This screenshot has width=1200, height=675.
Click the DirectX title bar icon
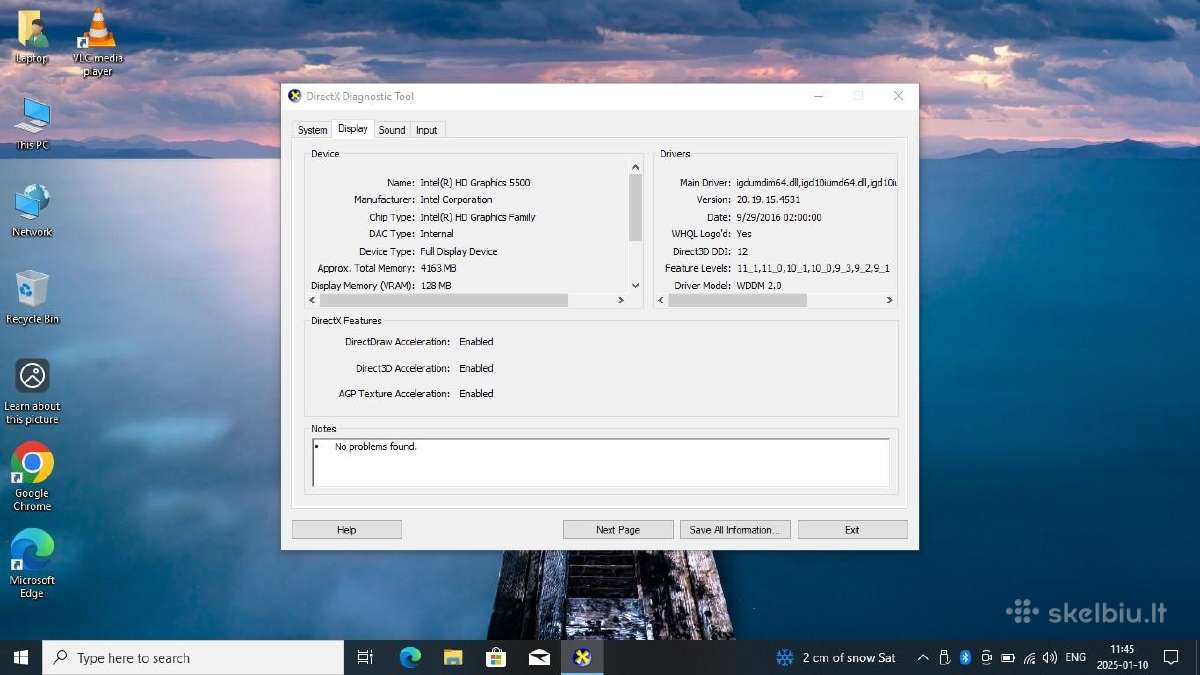pyautogui.click(x=294, y=96)
